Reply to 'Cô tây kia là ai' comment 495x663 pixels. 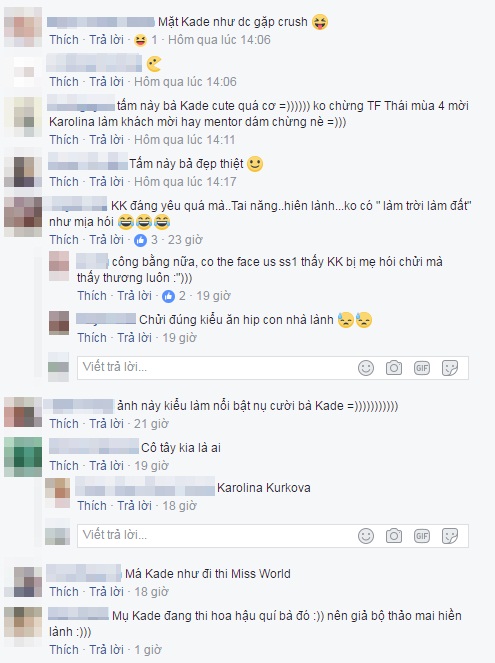click(107, 466)
